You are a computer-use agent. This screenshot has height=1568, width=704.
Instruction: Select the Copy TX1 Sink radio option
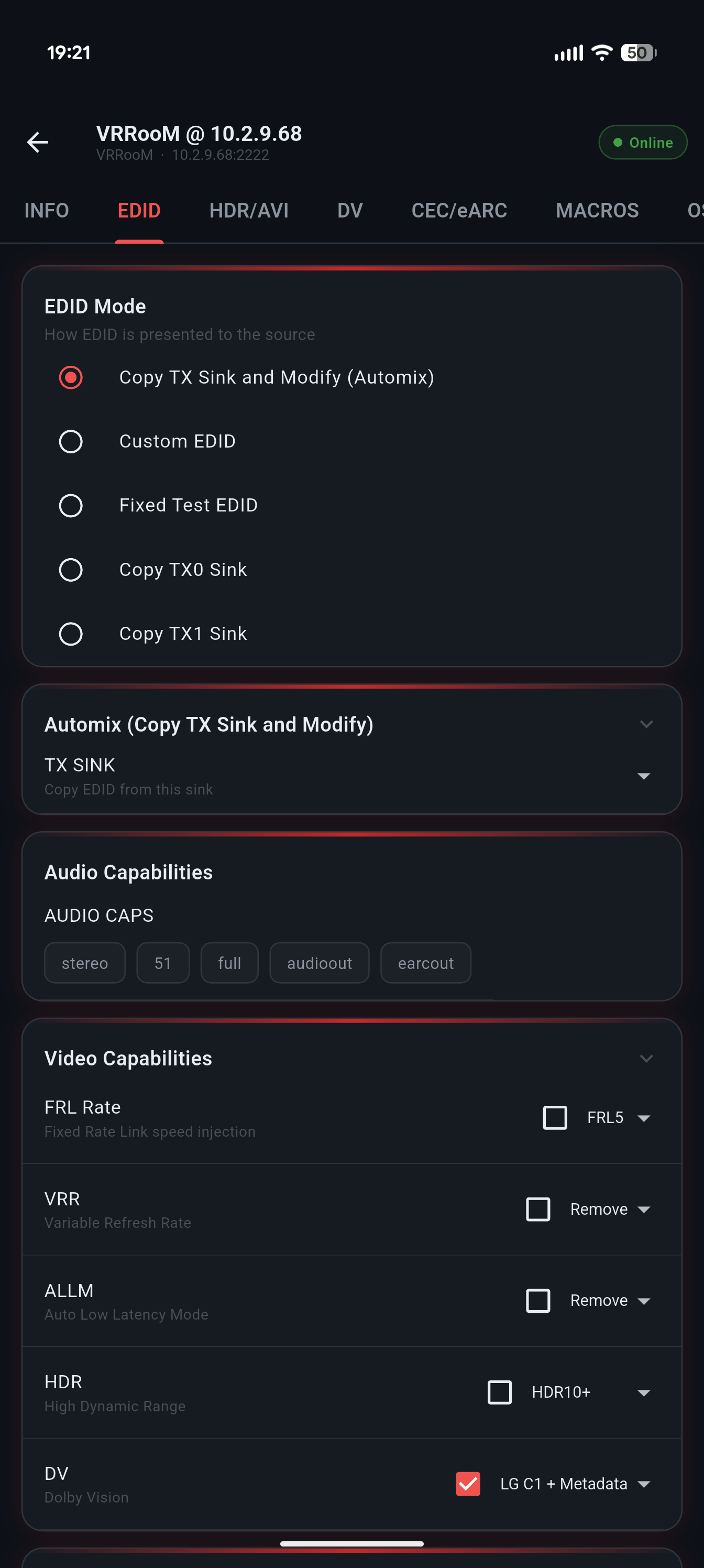[x=71, y=634]
